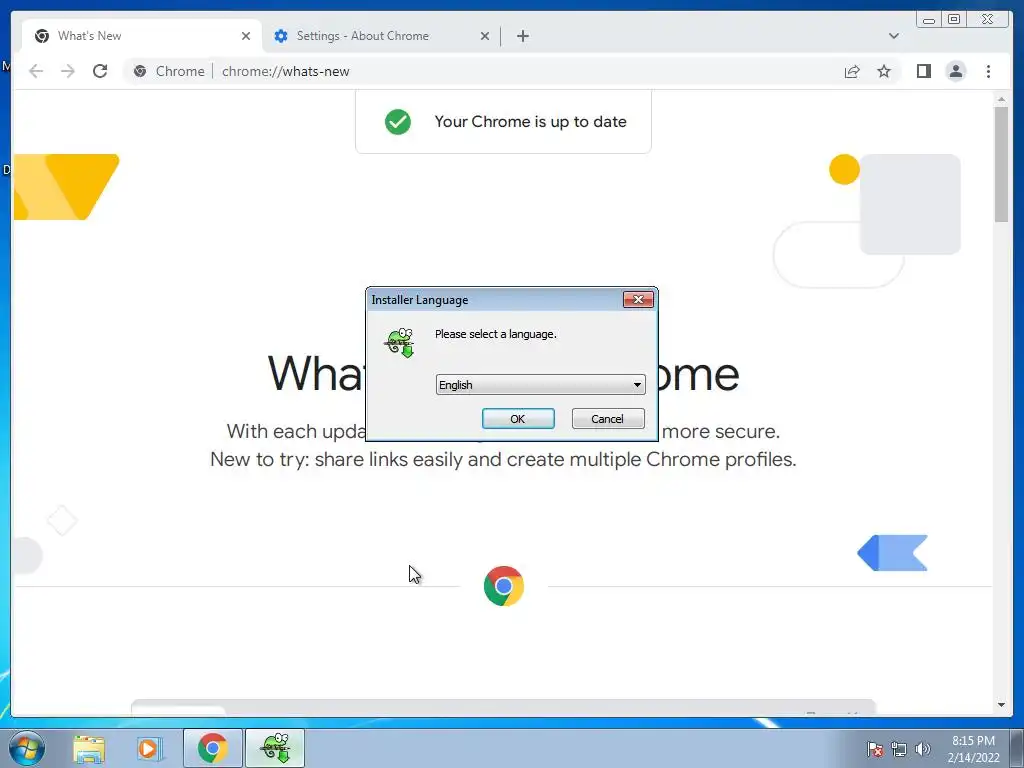Open Windows Media Player from taskbar
This screenshot has height=768, width=1024.
[148, 748]
